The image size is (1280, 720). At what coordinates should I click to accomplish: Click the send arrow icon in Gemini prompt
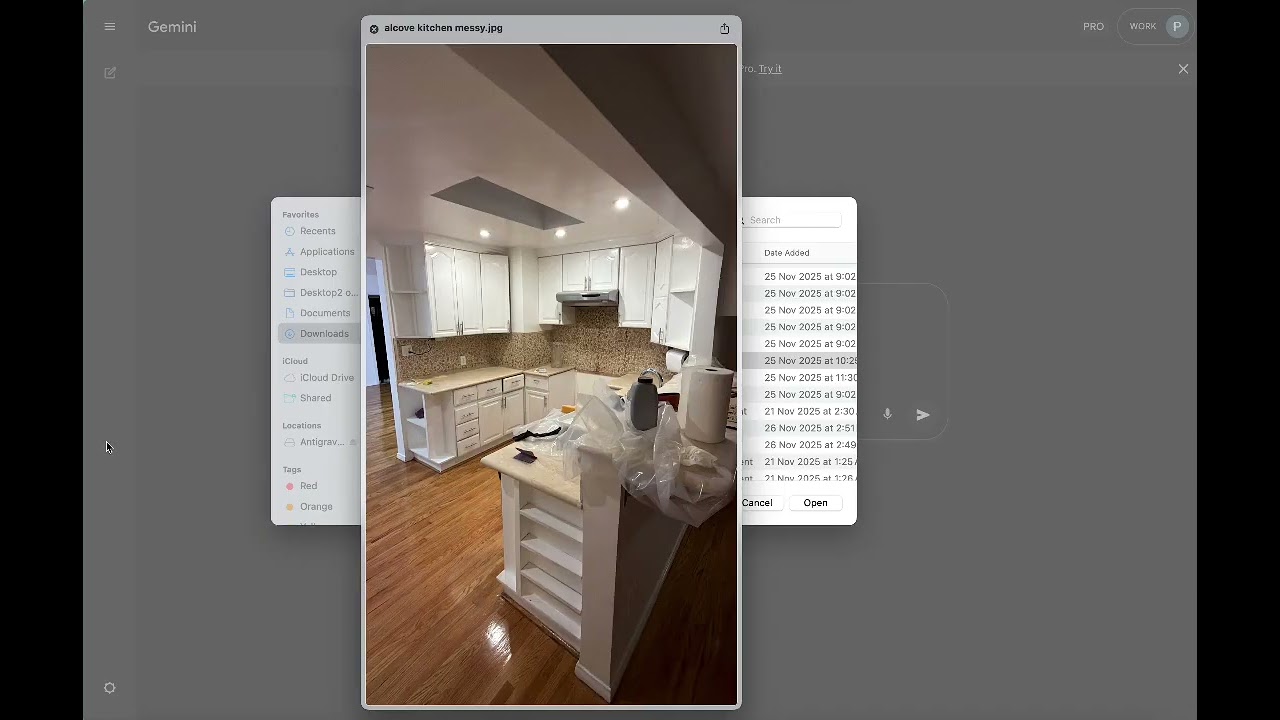click(x=923, y=414)
